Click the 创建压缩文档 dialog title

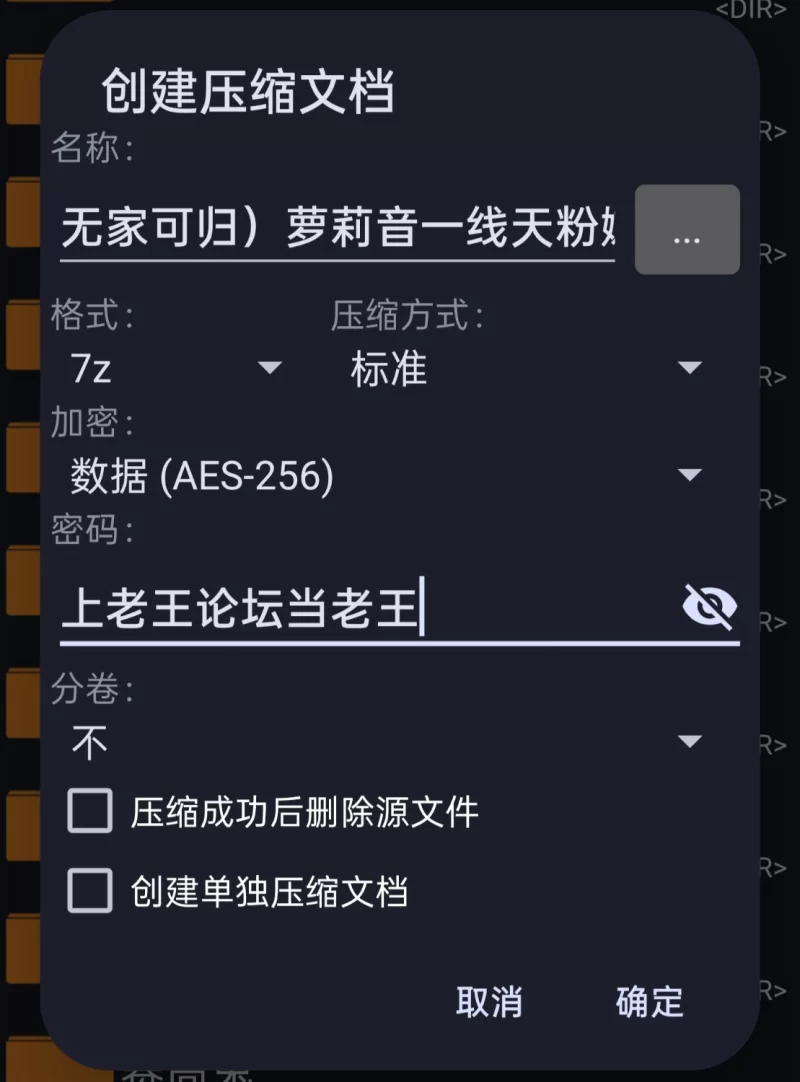point(247,93)
